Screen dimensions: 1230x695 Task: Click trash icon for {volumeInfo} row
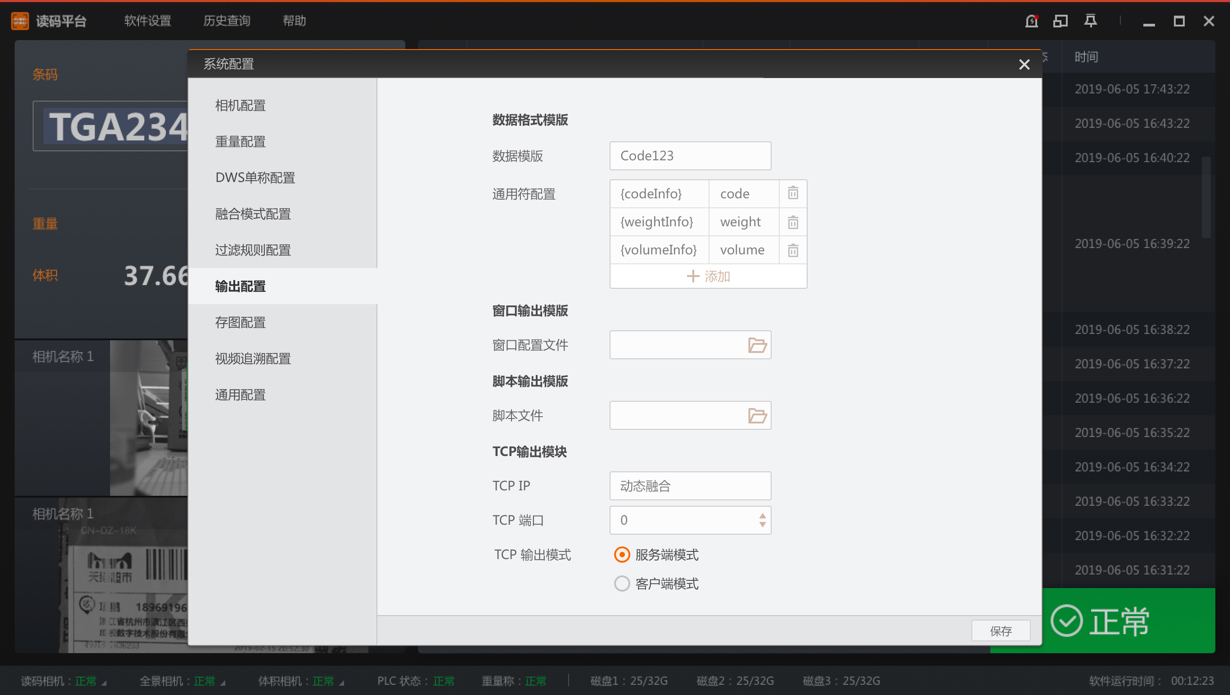792,250
